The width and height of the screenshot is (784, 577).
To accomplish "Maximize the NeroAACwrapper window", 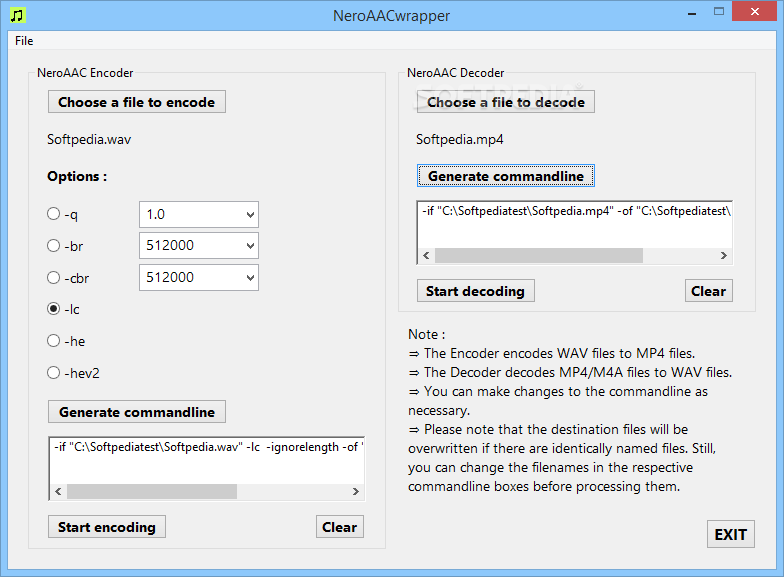I will (x=719, y=12).
